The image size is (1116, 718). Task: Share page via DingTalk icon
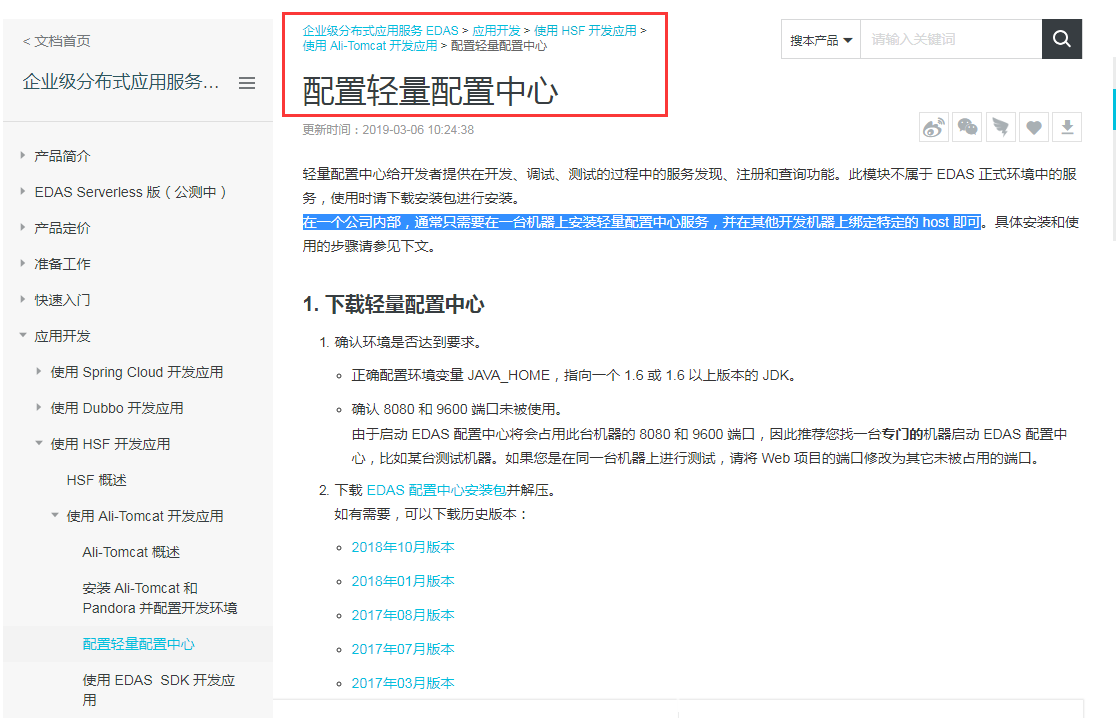[x=1001, y=127]
